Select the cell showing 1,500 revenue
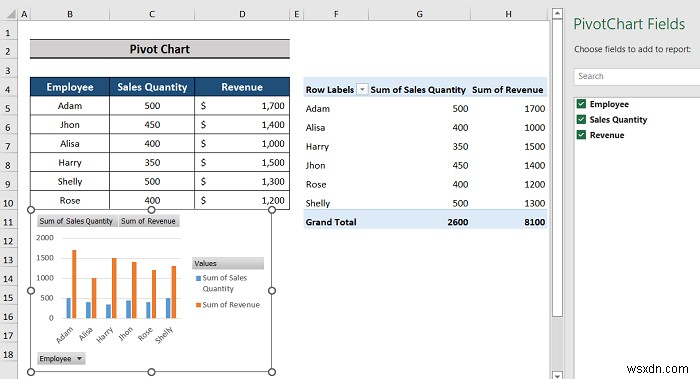Viewport: 700px width, 379px height. click(x=242, y=162)
